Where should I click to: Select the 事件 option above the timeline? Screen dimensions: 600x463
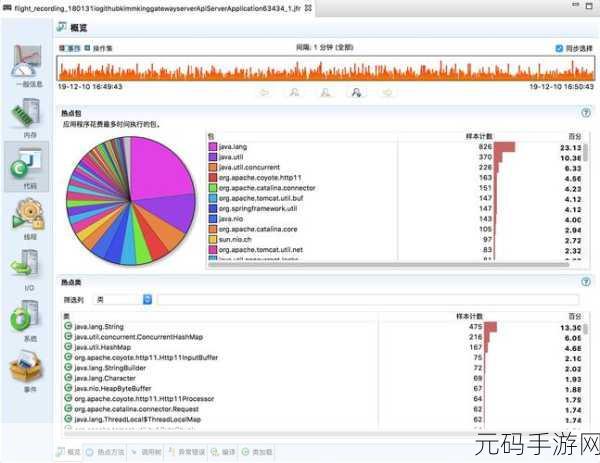tap(70, 48)
